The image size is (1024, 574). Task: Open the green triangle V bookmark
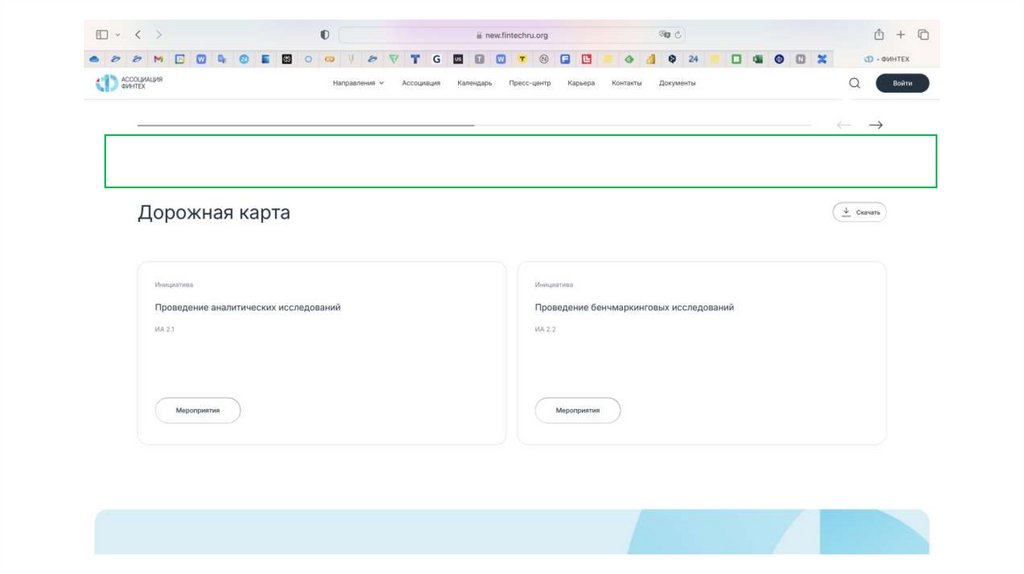click(394, 59)
